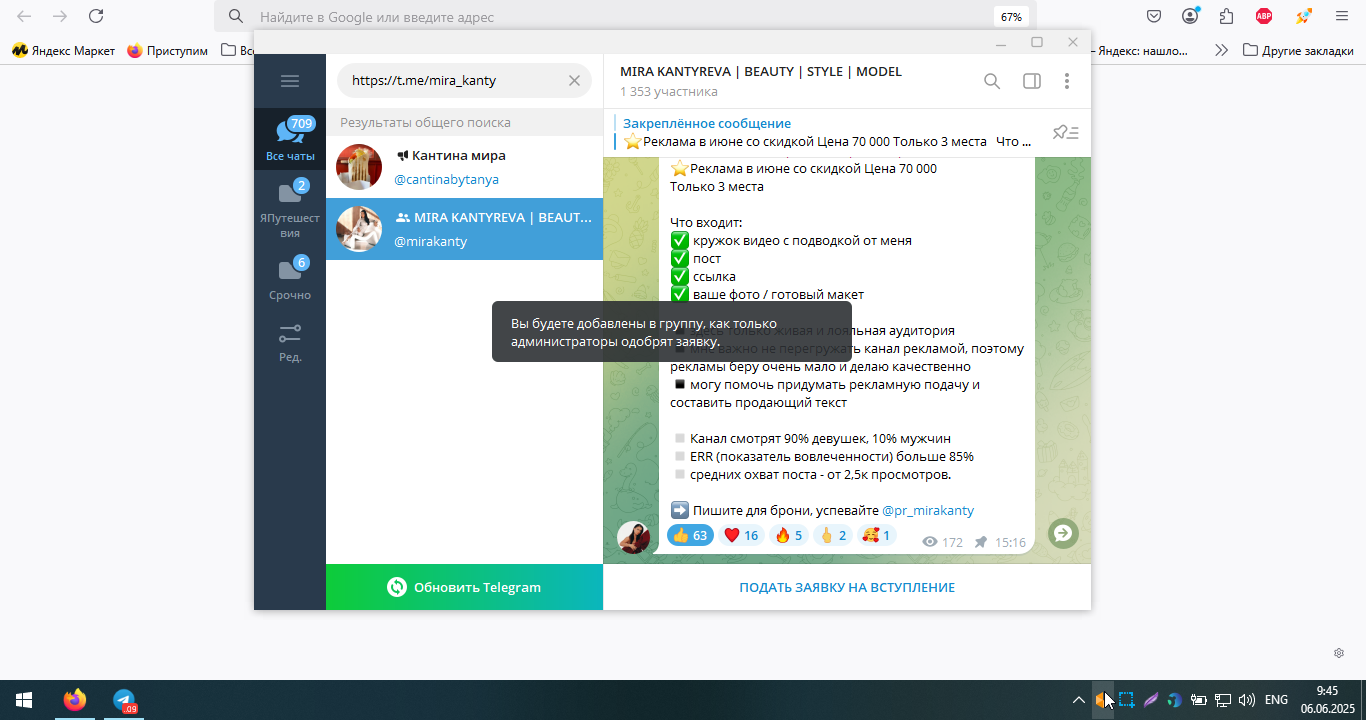Open the Adblock Plus extension icon
The width and height of the screenshot is (1366, 720).
(1264, 16)
